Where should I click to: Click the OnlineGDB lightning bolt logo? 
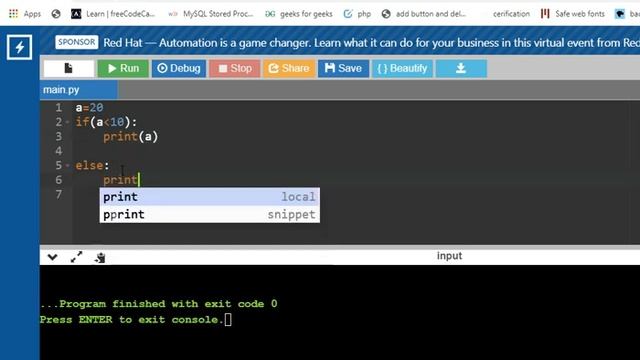(x=19, y=47)
